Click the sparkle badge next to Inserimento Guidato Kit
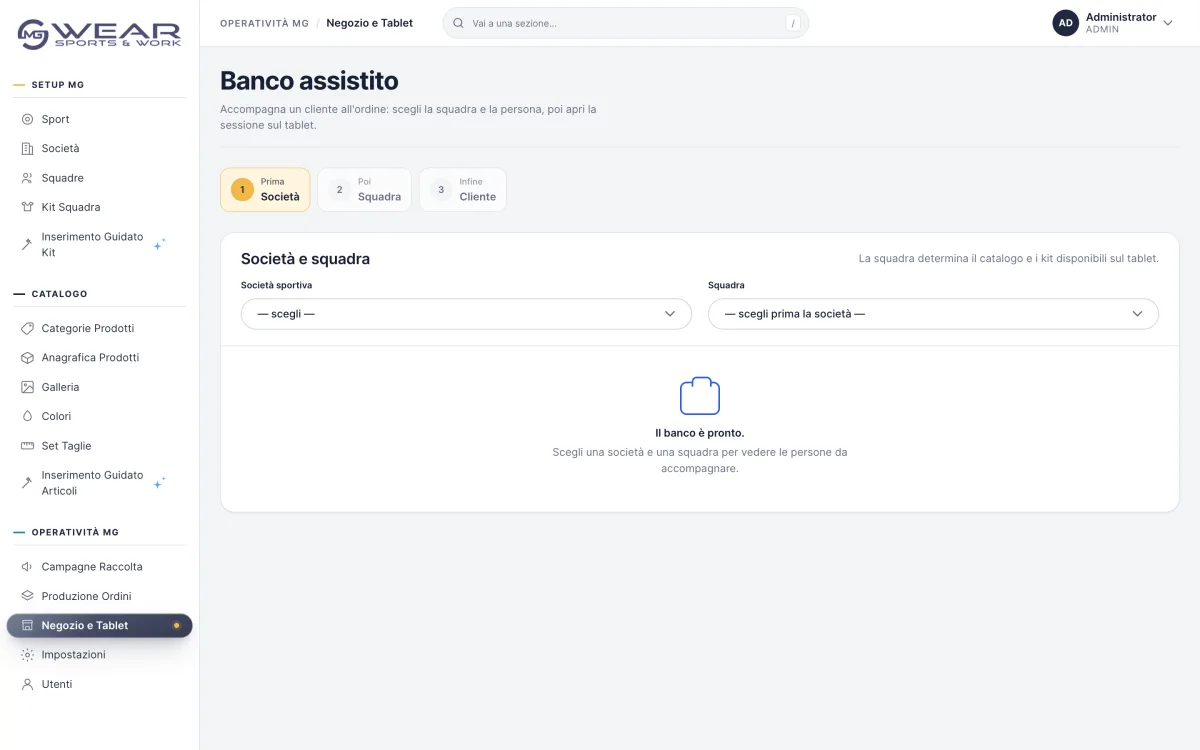This screenshot has height=750, width=1200. (x=160, y=244)
